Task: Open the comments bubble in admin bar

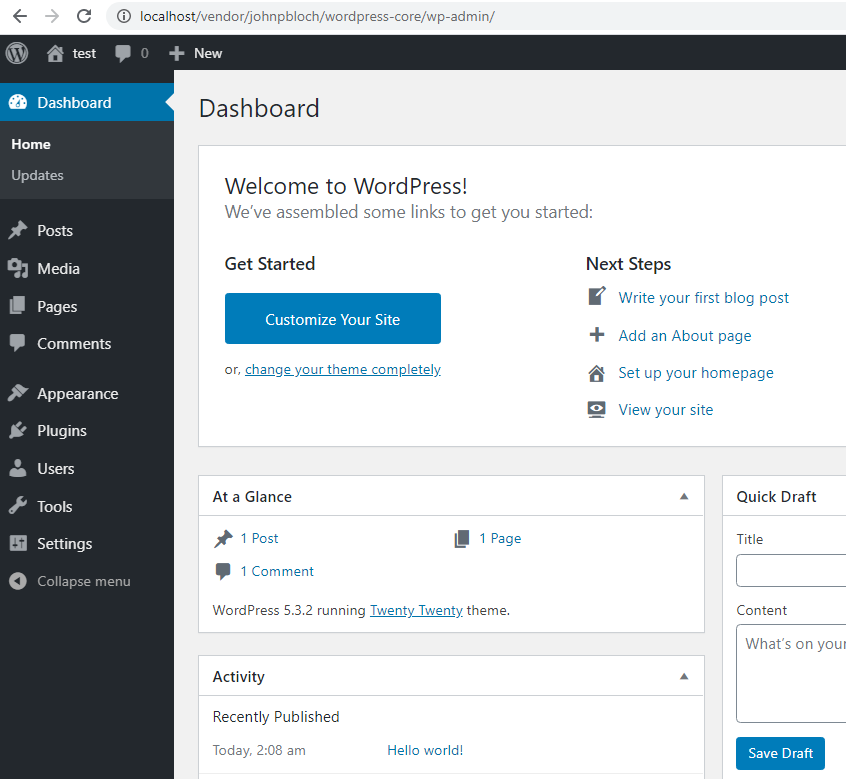Action: 131,53
